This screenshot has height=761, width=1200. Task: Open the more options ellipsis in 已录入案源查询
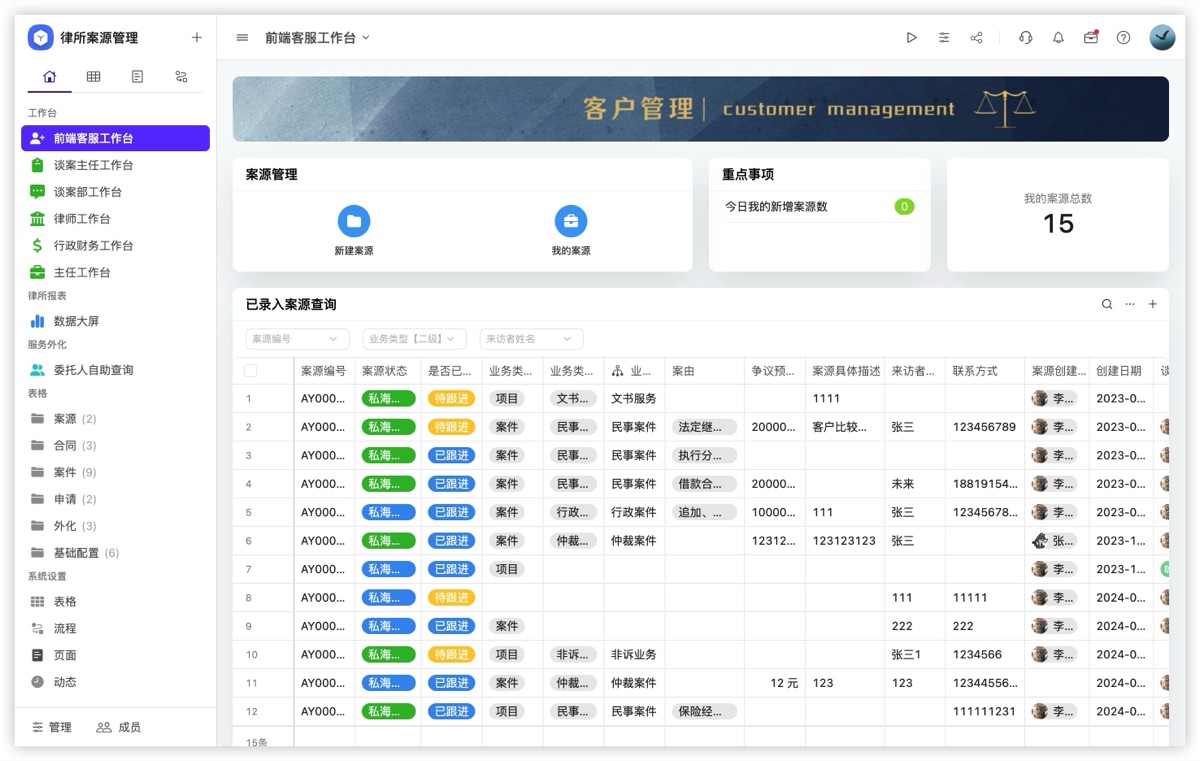pyautogui.click(x=1130, y=304)
